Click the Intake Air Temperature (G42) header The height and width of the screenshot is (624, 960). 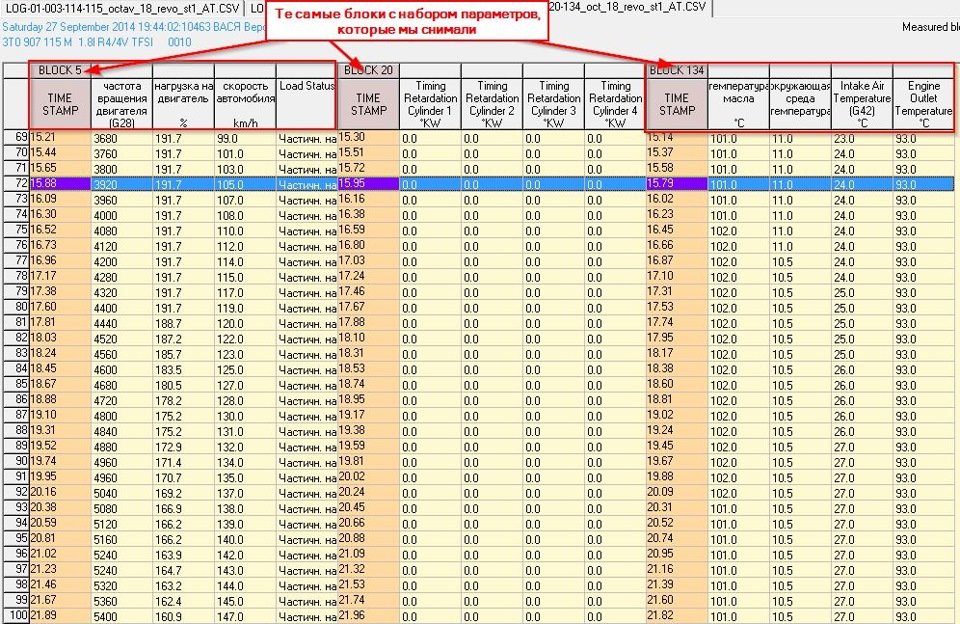(x=862, y=104)
